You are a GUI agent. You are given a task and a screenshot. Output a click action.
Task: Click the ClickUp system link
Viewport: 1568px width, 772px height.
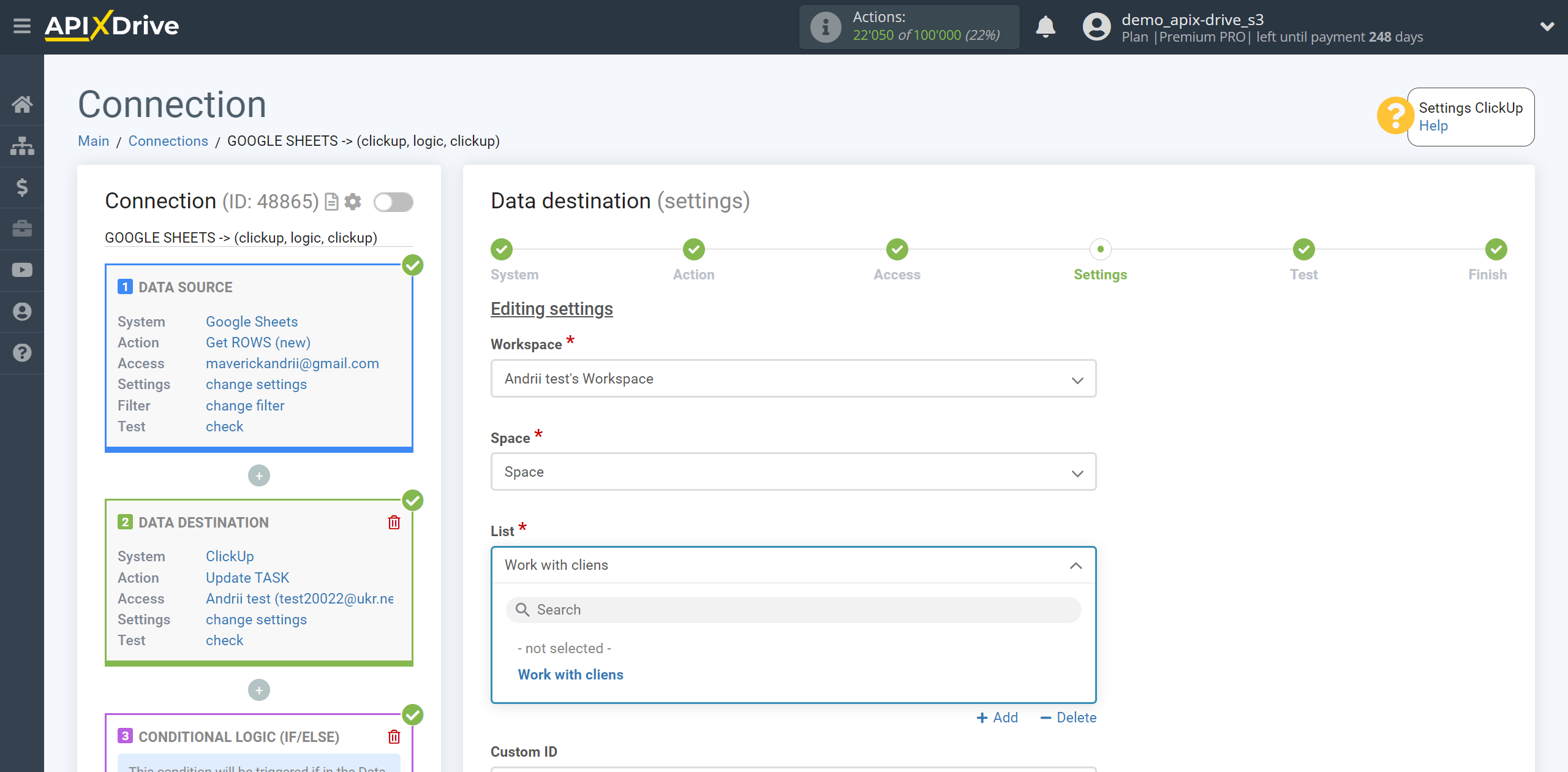230,556
